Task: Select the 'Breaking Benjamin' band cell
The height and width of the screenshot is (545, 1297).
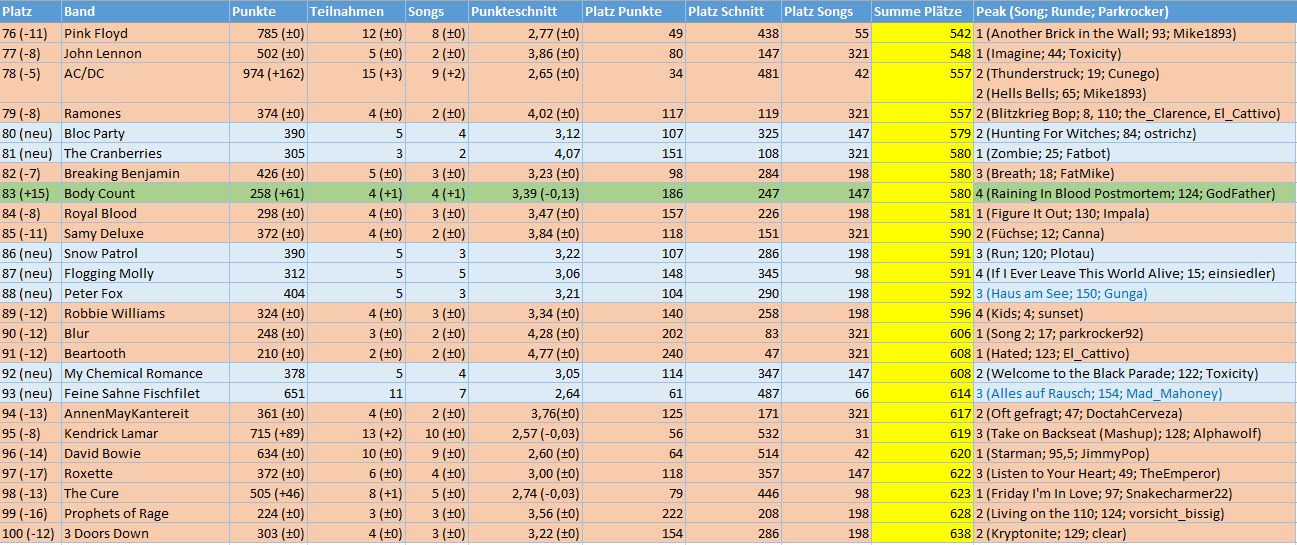Action: coord(144,173)
